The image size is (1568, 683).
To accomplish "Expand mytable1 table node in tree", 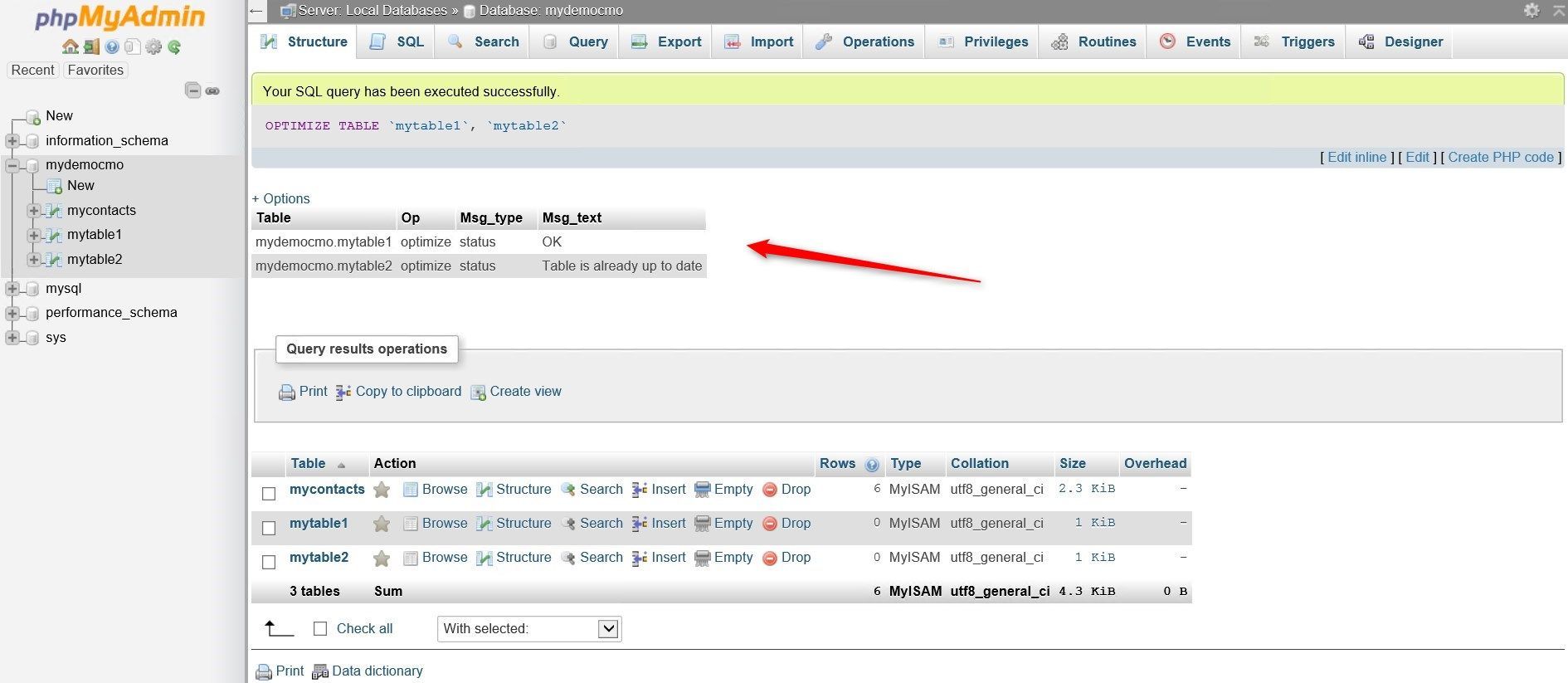I will (x=34, y=235).
